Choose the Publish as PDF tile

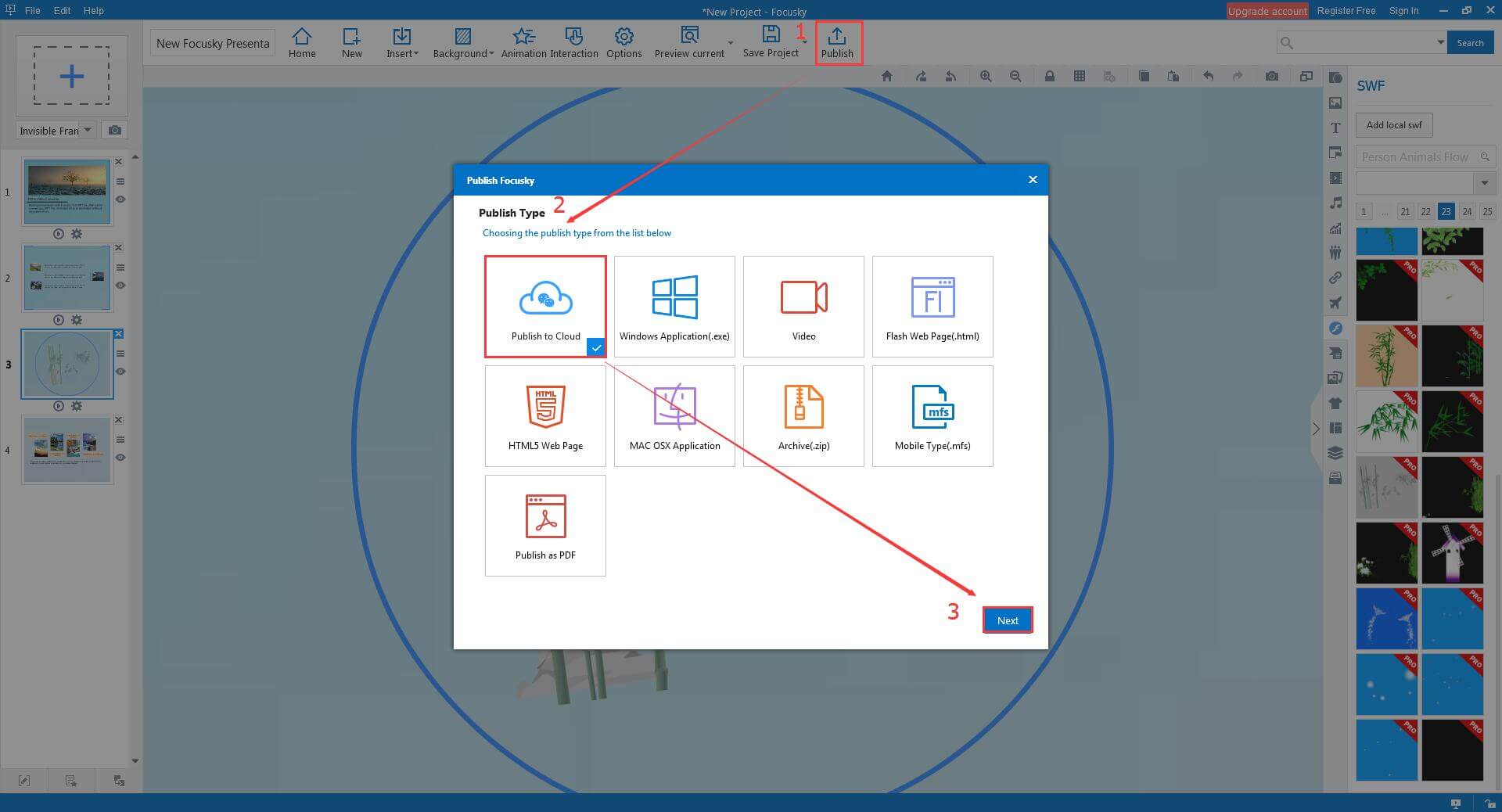545,526
